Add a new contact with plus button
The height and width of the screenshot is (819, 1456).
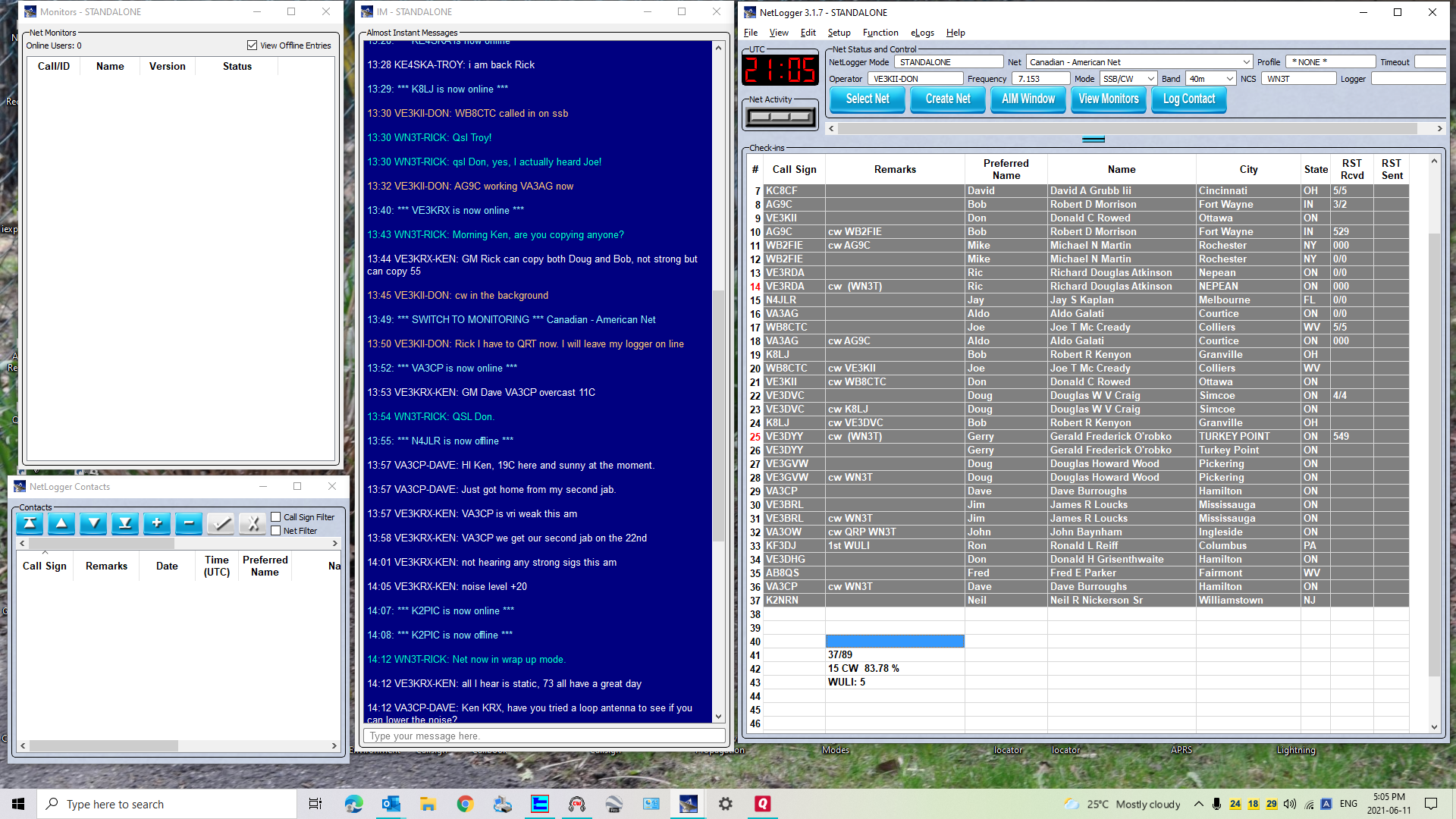(x=157, y=523)
